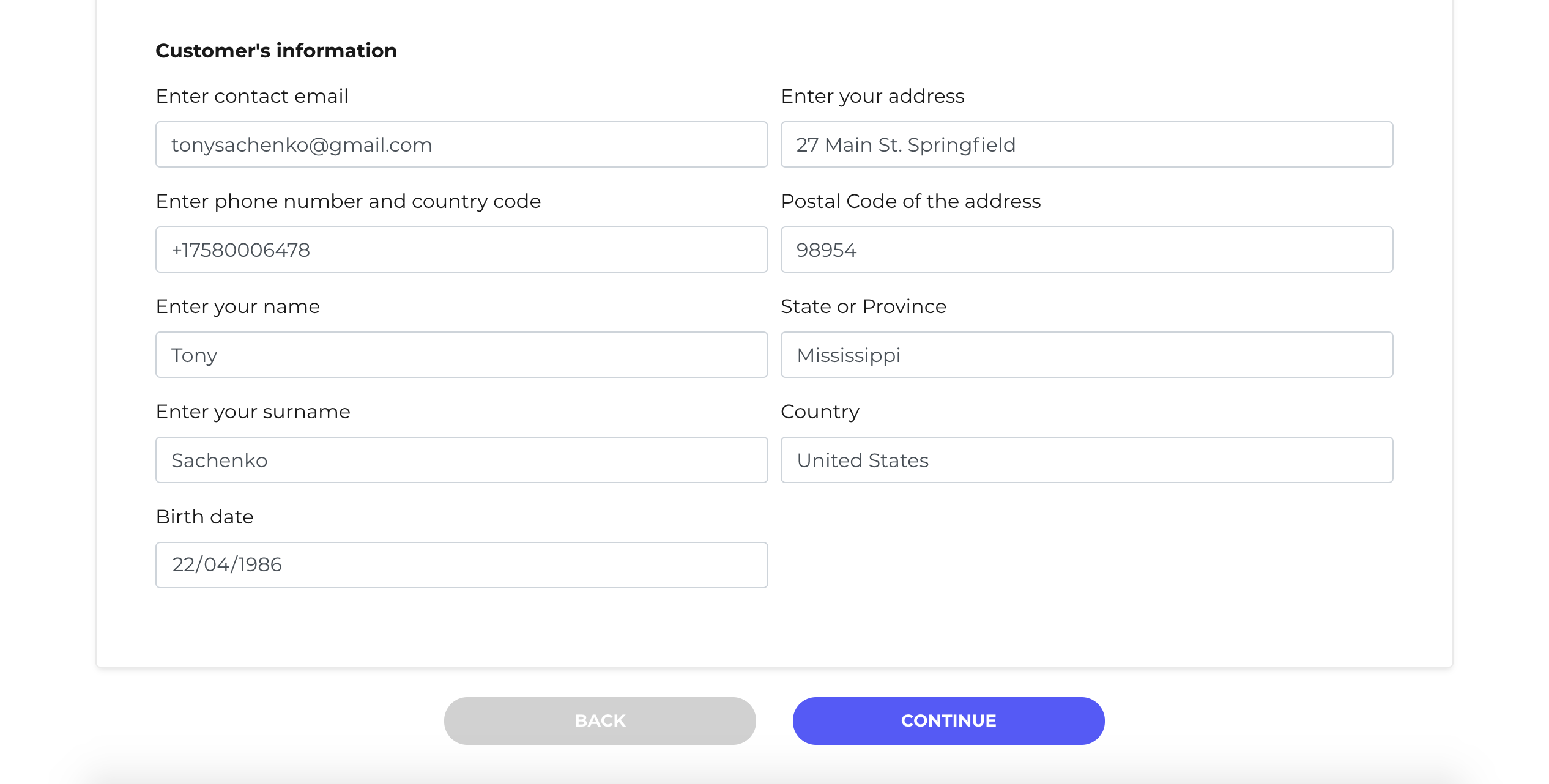
Task: Open the State or Province field
Action: pyautogui.click(x=1087, y=355)
